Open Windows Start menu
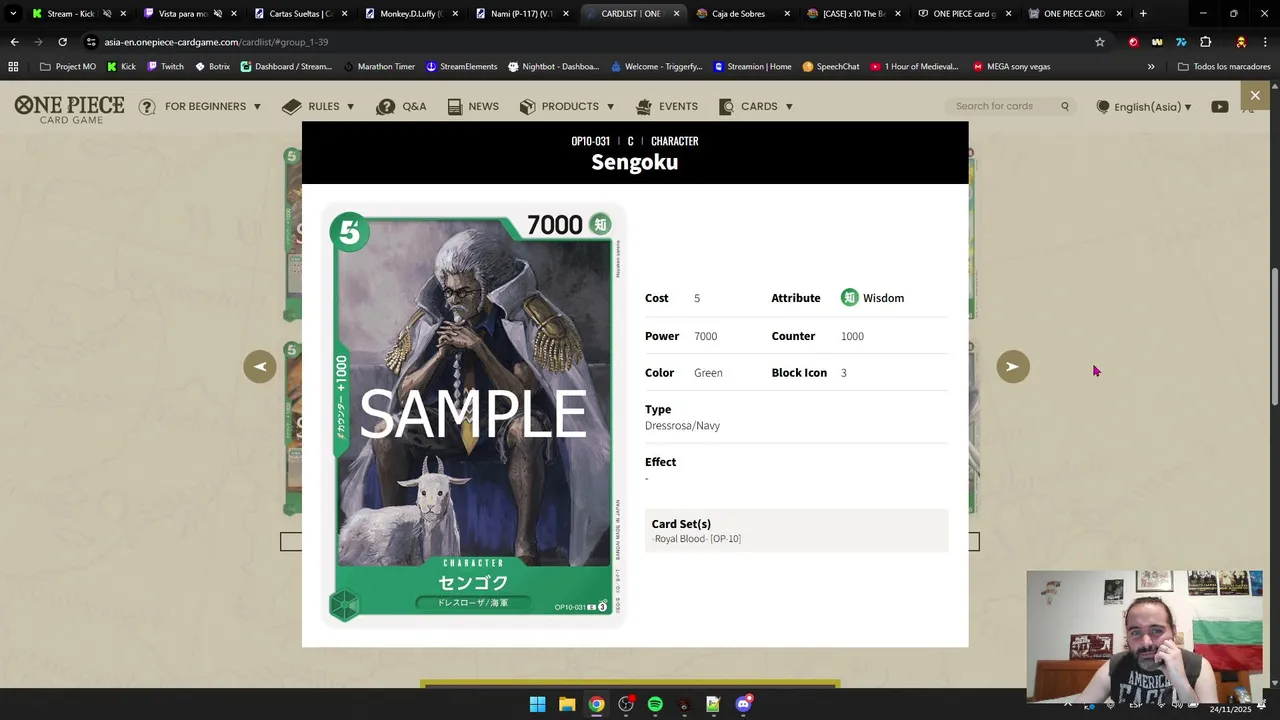This screenshot has height=720, width=1280. (x=537, y=704)
